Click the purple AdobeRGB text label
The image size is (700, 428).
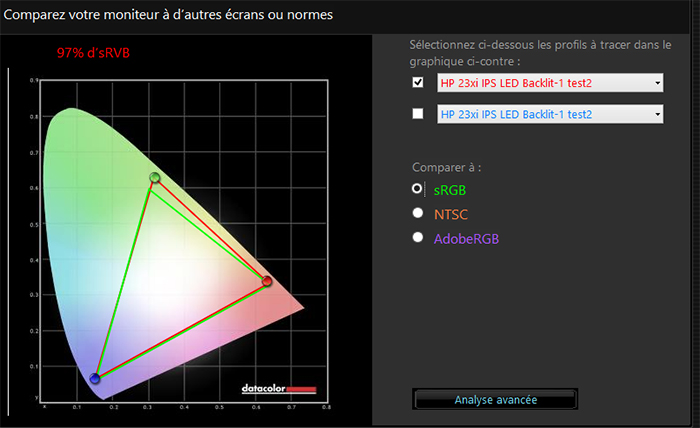[466, 238]
